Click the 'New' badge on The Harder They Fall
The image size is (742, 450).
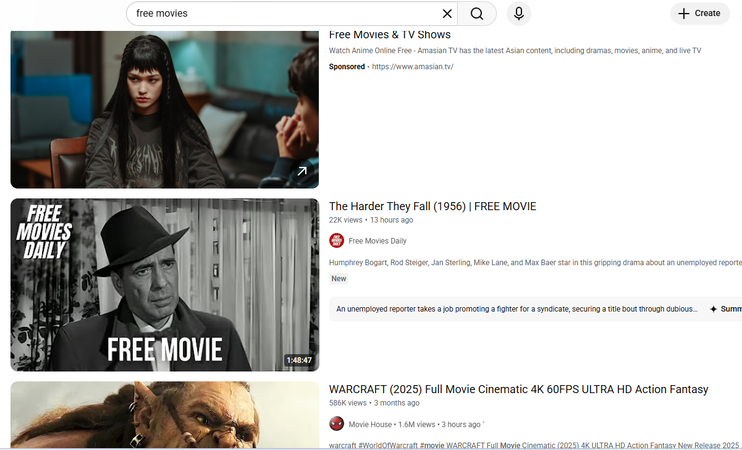click(x=338, y=279)
